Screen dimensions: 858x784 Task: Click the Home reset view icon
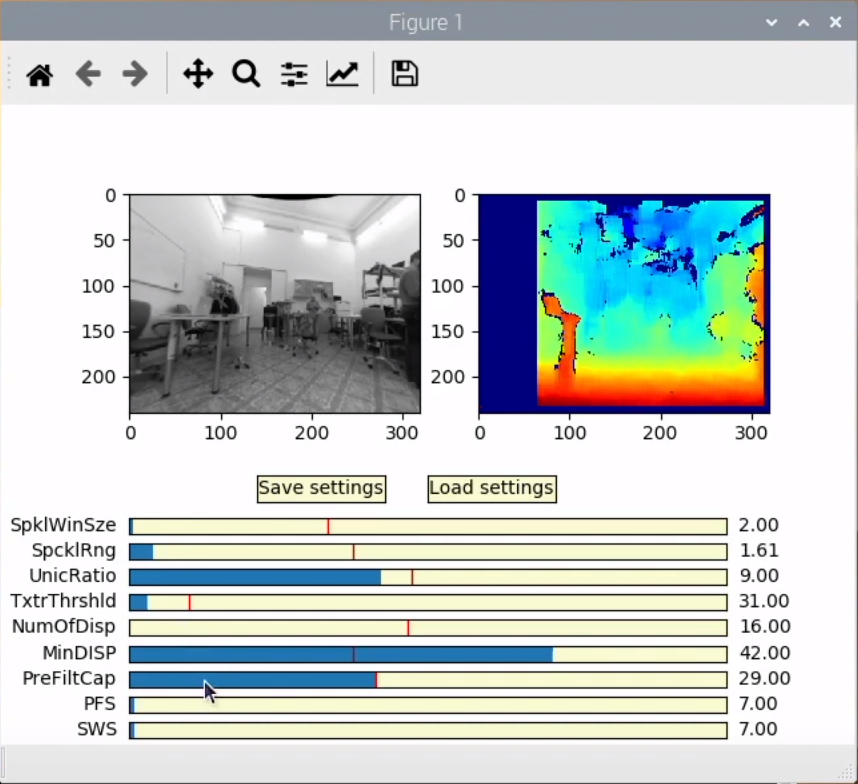[x=40, y=74]
